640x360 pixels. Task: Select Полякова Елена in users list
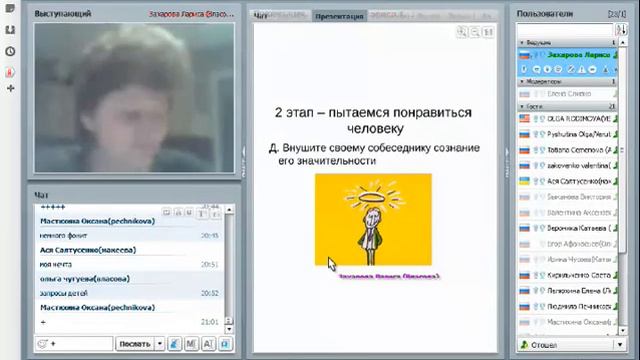[x=567, y=291]
